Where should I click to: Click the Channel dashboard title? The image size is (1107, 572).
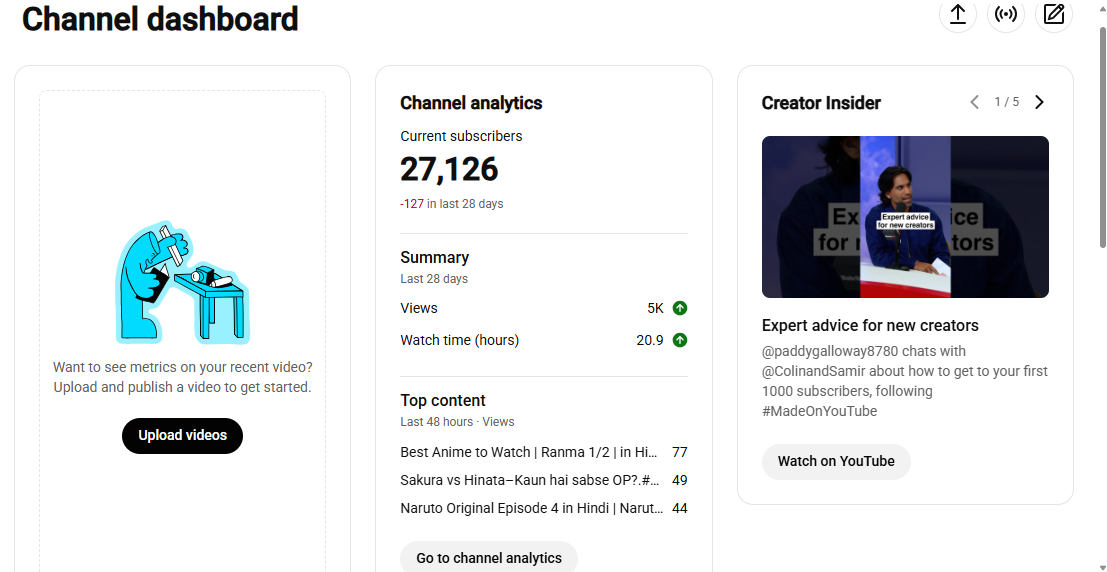coord(160,19)
